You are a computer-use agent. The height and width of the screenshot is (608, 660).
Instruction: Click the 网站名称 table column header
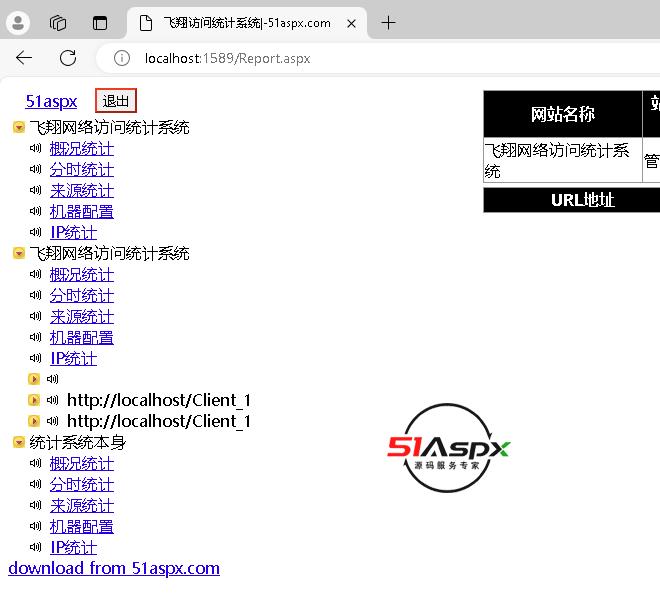pos(563,114)
